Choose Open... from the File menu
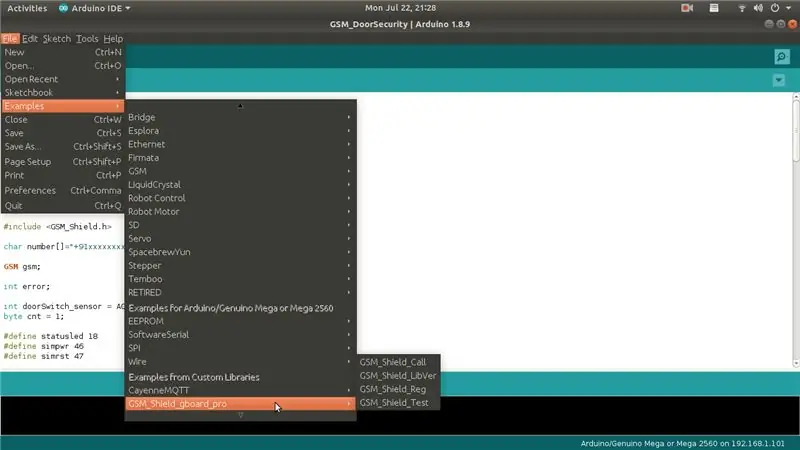The width and height of the screenshot is (800, 450). 63,66
